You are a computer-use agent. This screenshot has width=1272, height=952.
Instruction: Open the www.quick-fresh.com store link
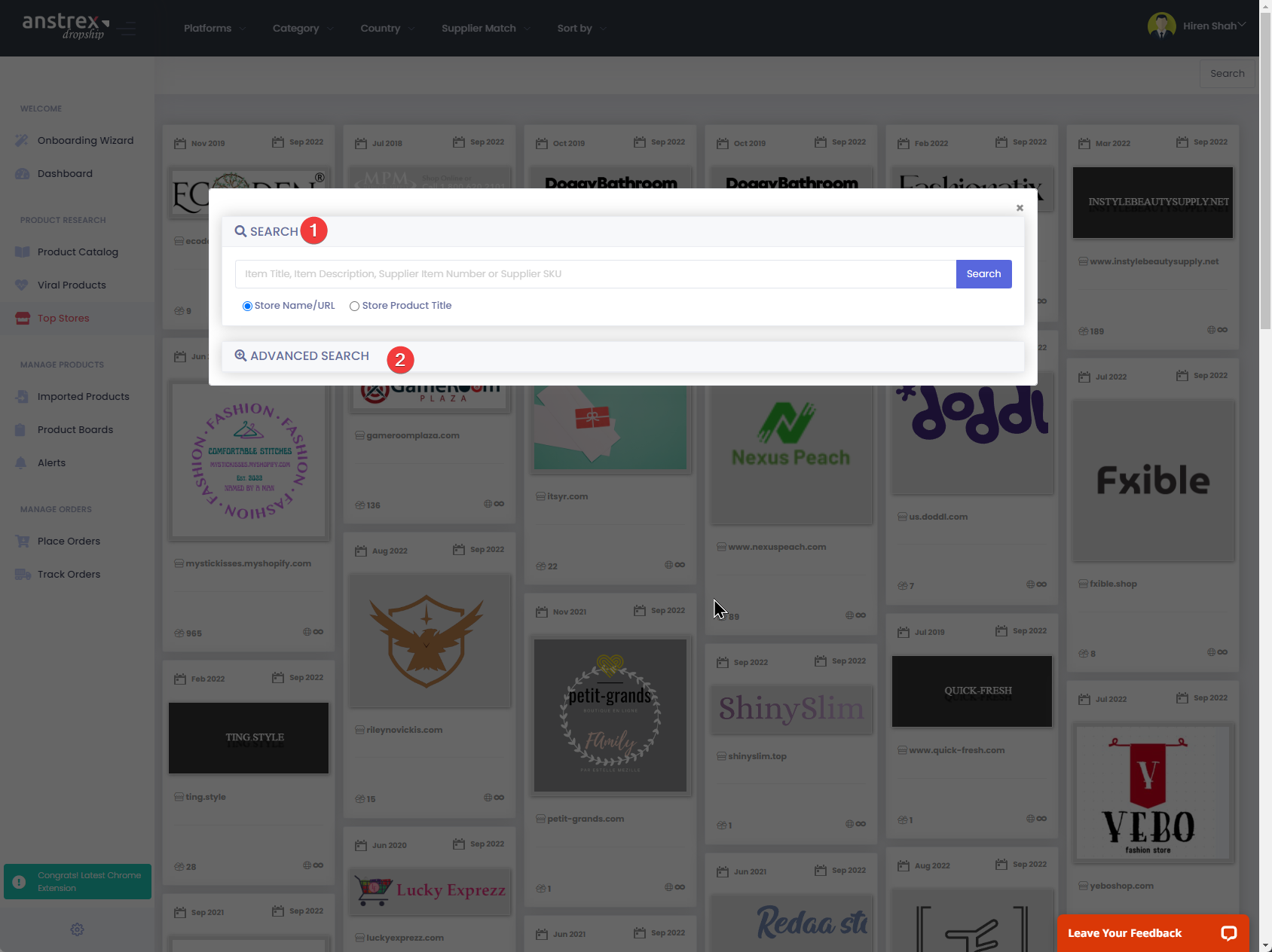point(956,751)
